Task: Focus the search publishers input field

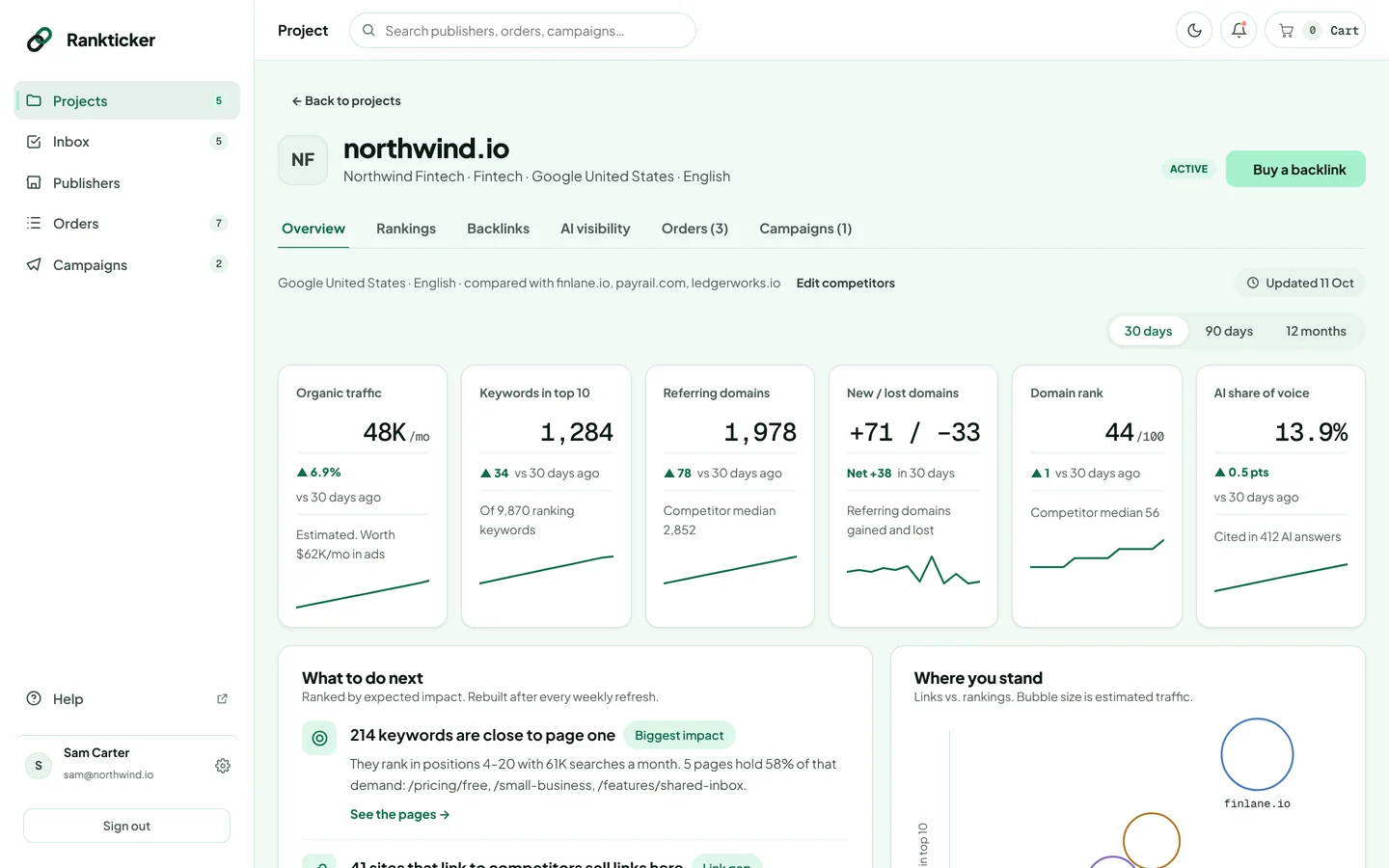Action: coord(523,30)
